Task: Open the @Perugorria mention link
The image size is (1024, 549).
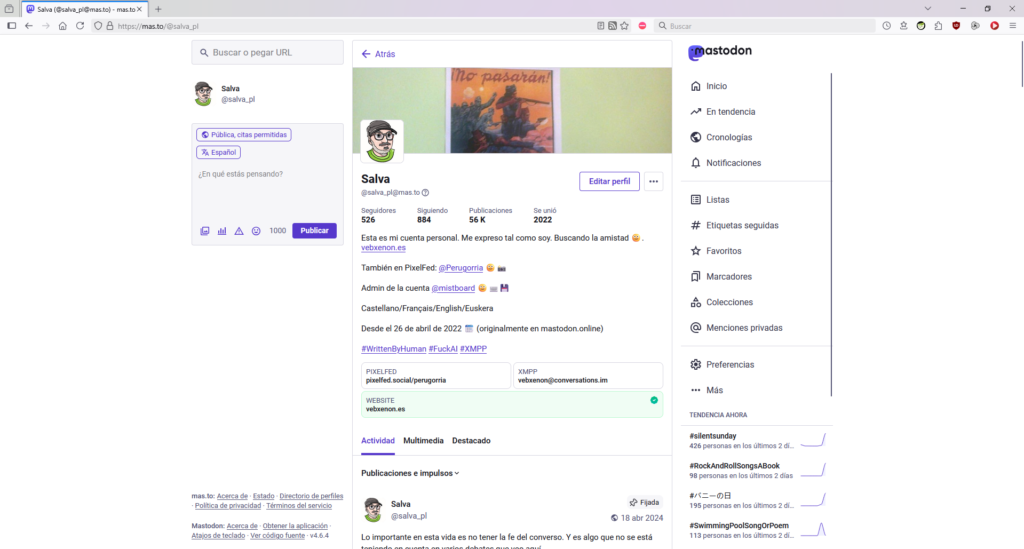Action: [460, 268]
